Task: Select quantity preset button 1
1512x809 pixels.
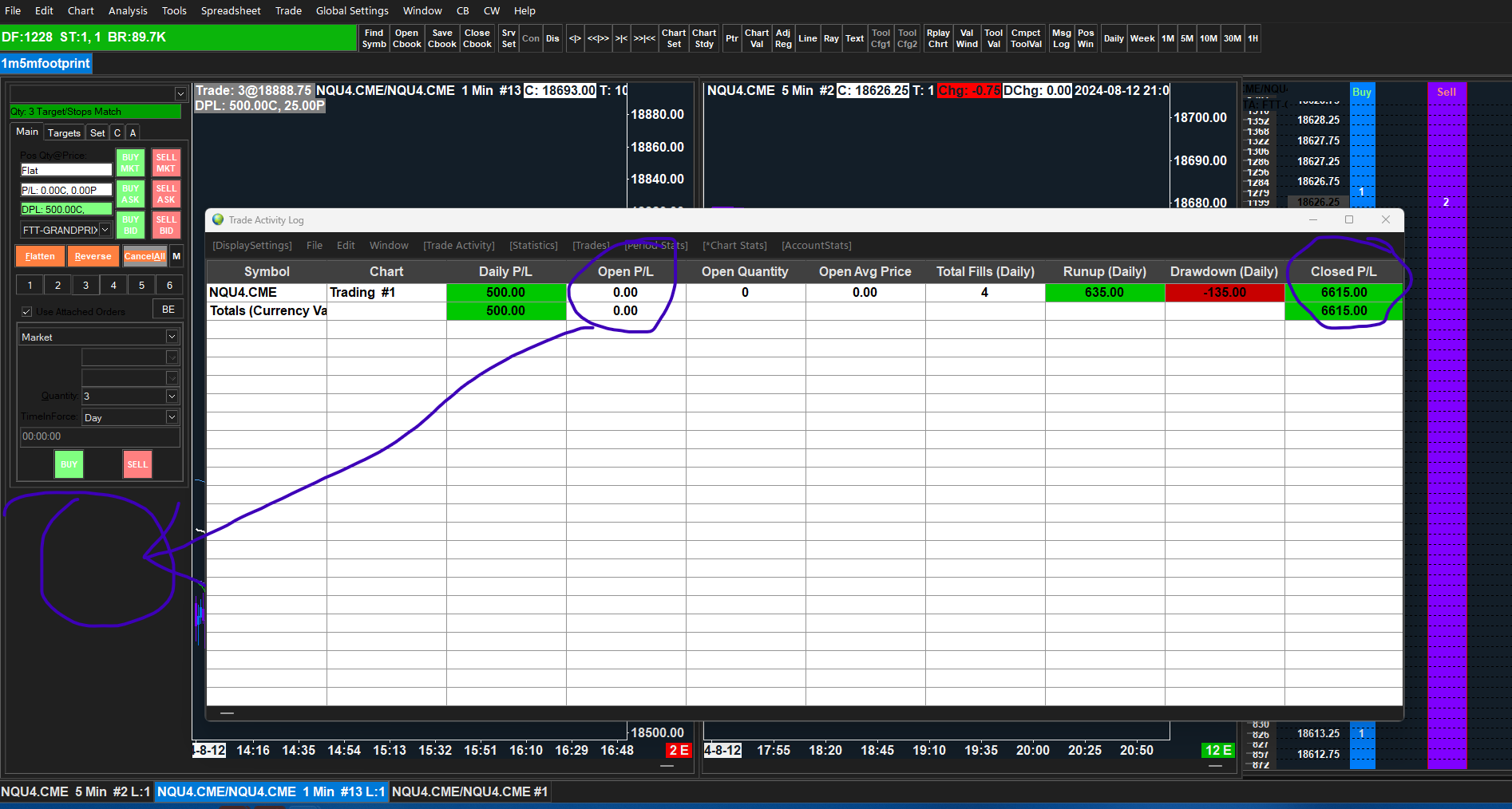Action: click(x=30, y=285)
